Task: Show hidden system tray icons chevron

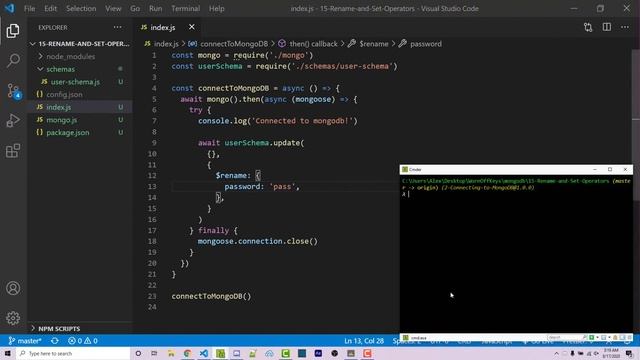Action: point(556,353)
